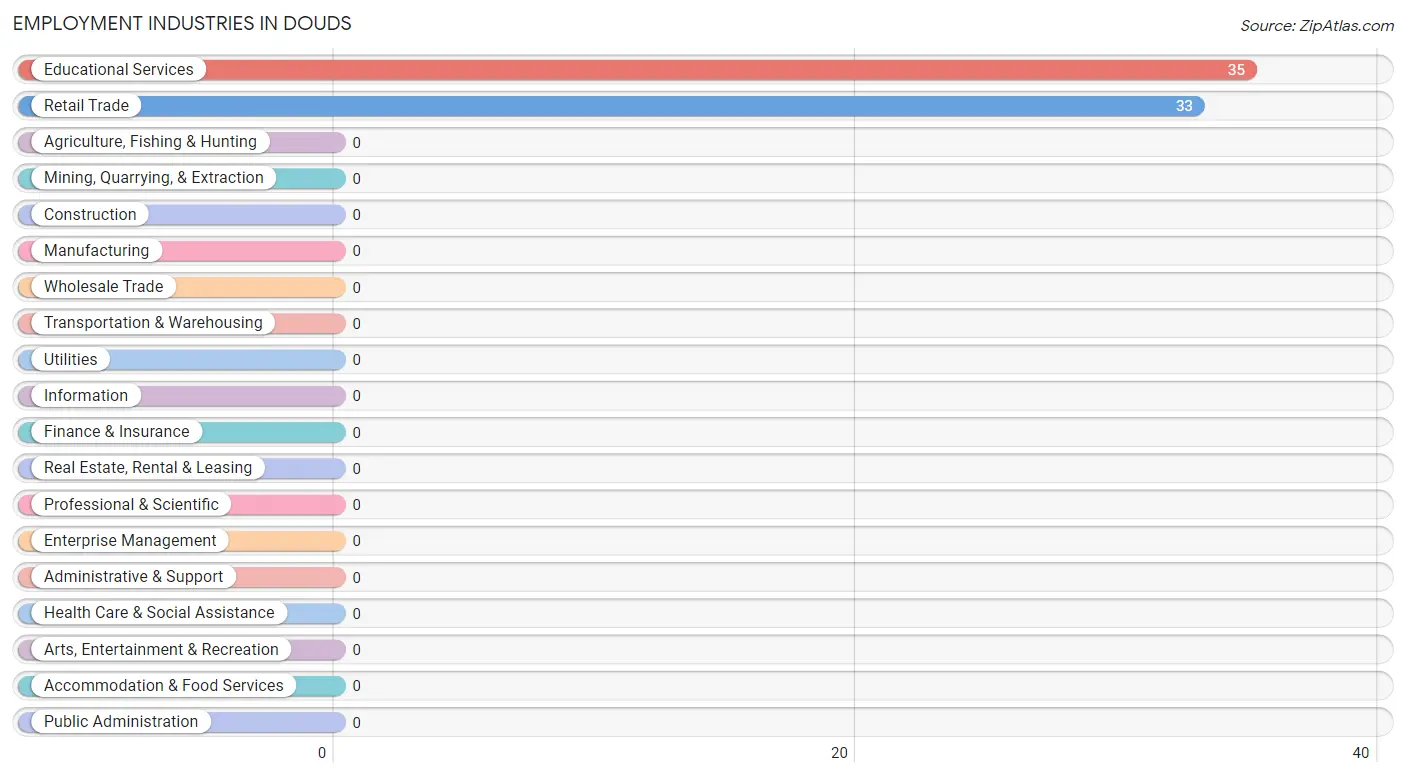Select Transportation & Warehousing label
1406x777 pixels.
point(153,323)
